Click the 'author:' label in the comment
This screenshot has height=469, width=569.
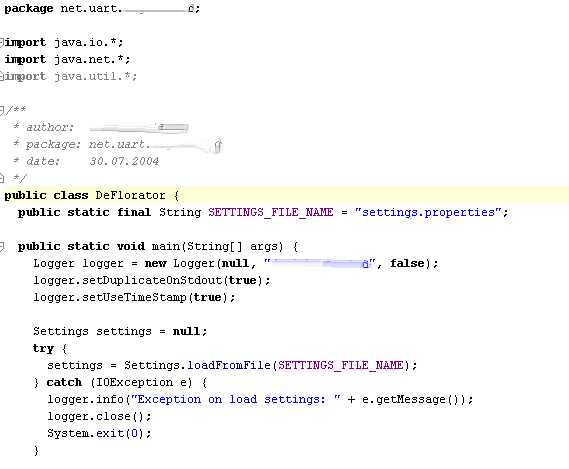50,127
